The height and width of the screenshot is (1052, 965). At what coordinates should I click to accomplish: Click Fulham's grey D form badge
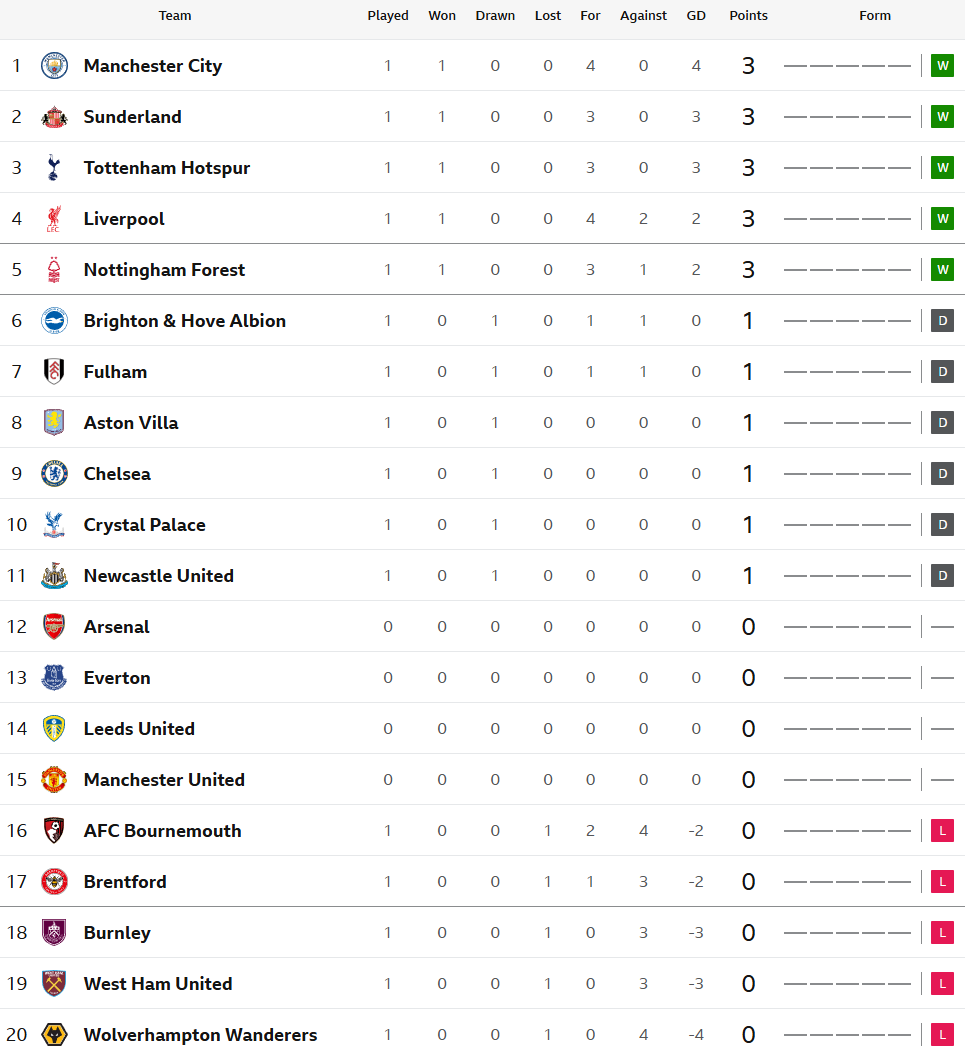(x=942, y=372)
